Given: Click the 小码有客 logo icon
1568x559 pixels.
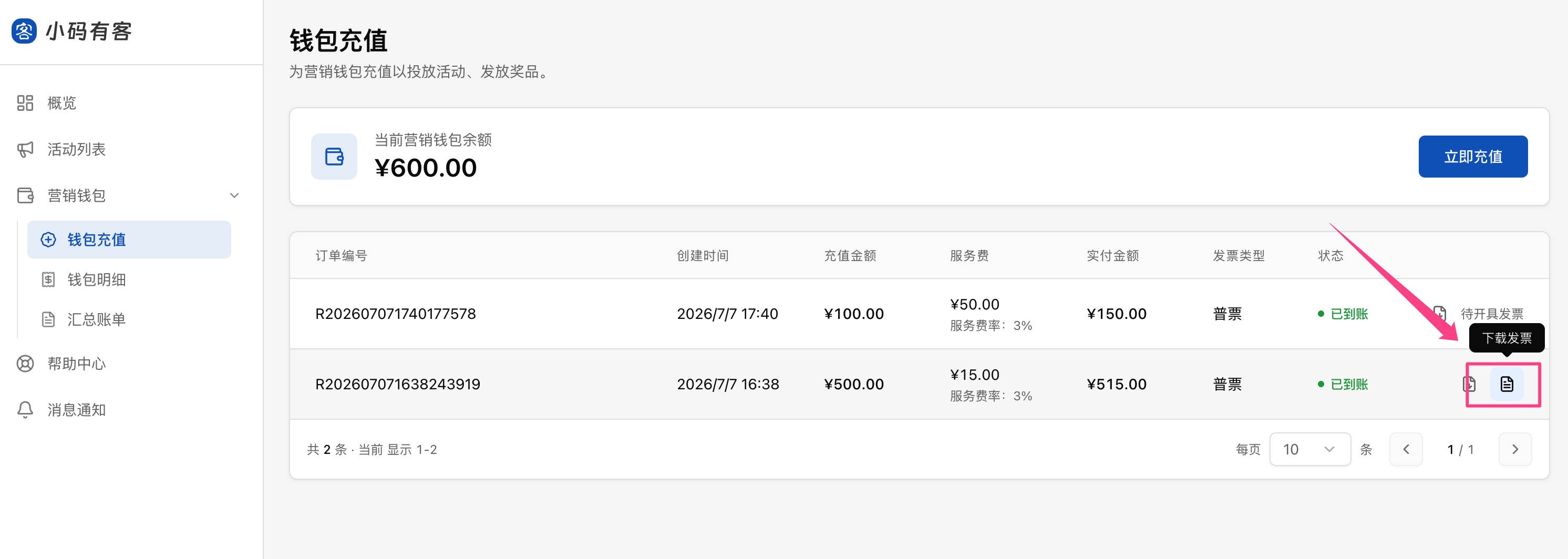Looking at the screenshot, I should click(x=24, y=31).
